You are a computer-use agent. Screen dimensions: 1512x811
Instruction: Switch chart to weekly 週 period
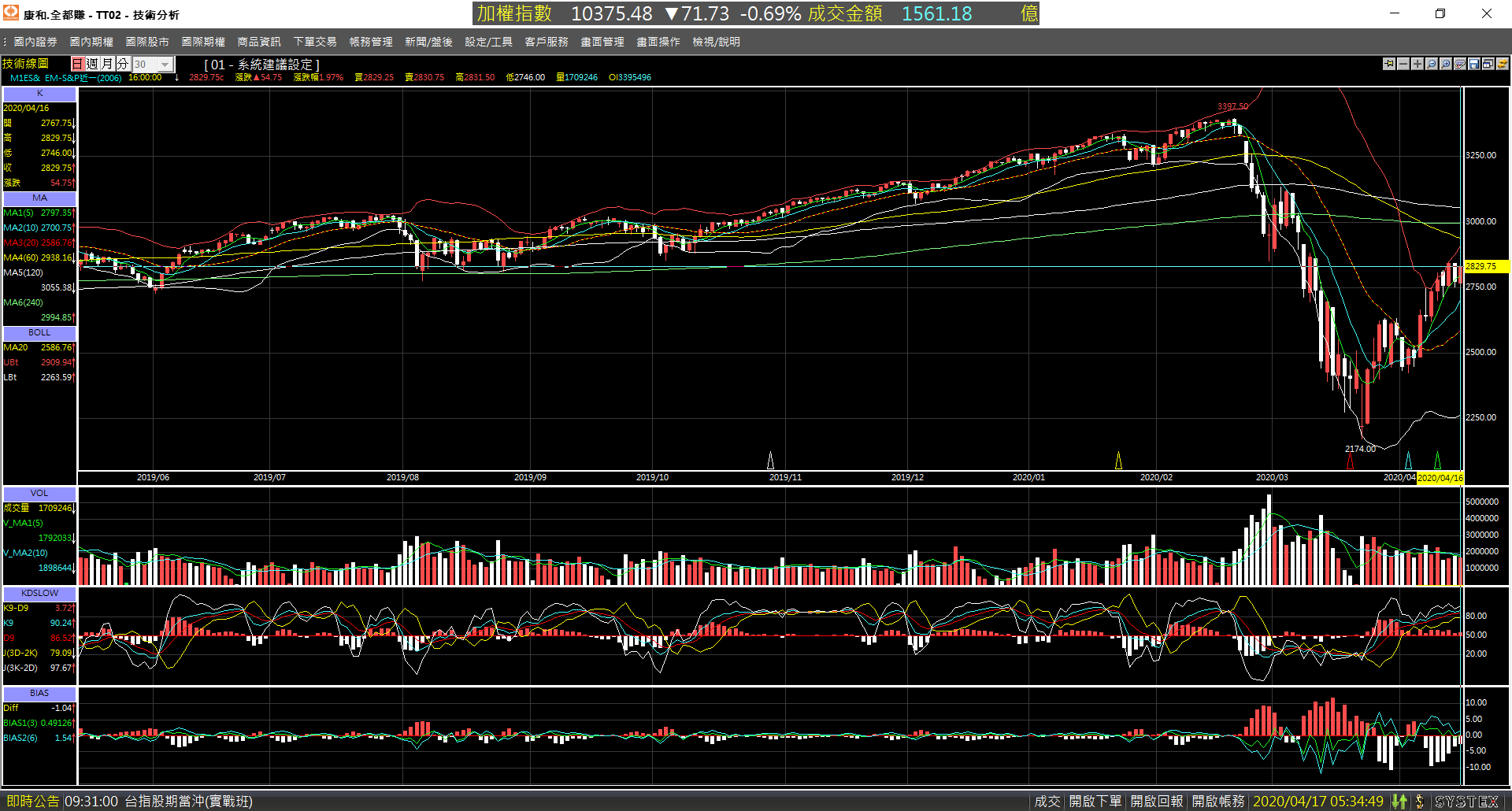(x=92, y=64)
